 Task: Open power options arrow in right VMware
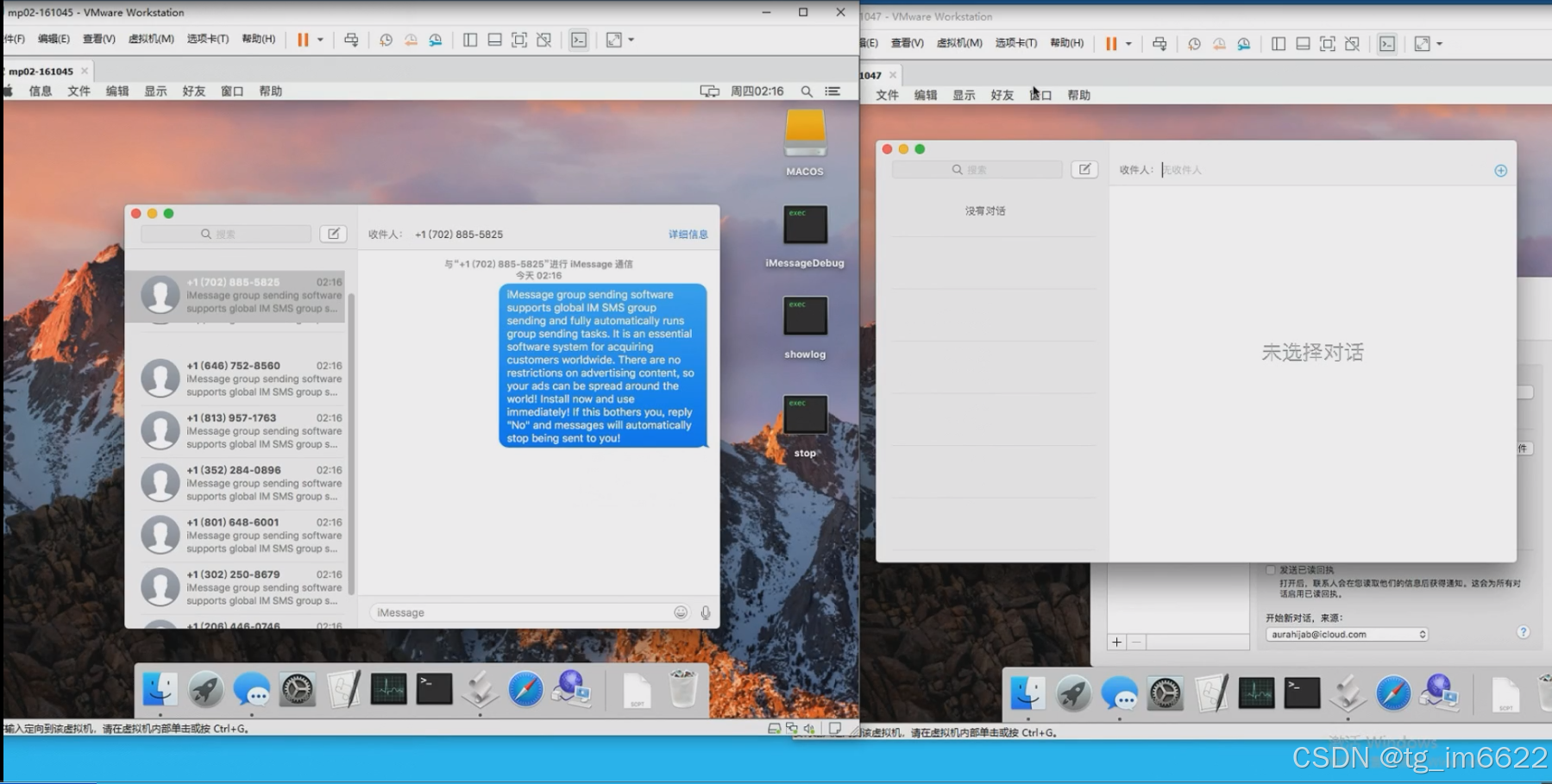tap(1128, 44)
